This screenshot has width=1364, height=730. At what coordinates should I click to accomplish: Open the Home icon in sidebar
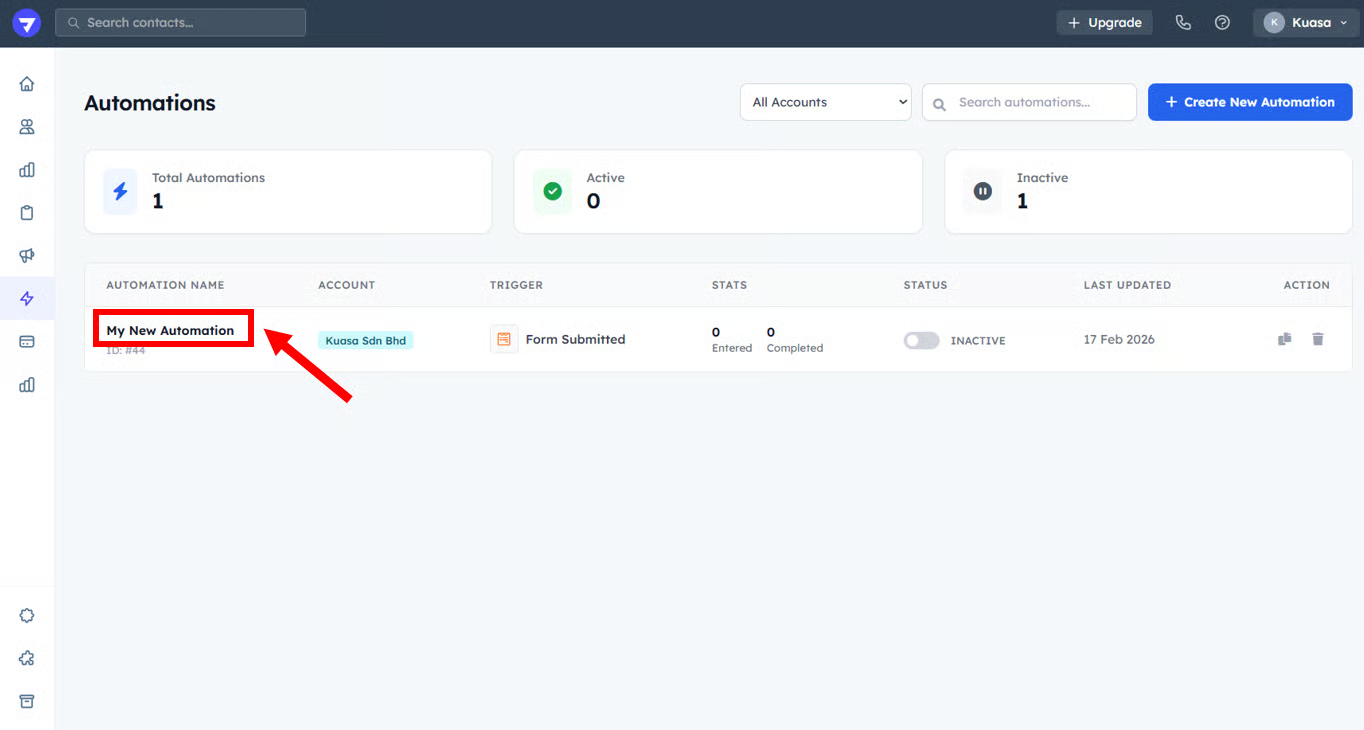pyautogui.click(x=27, y=84)
